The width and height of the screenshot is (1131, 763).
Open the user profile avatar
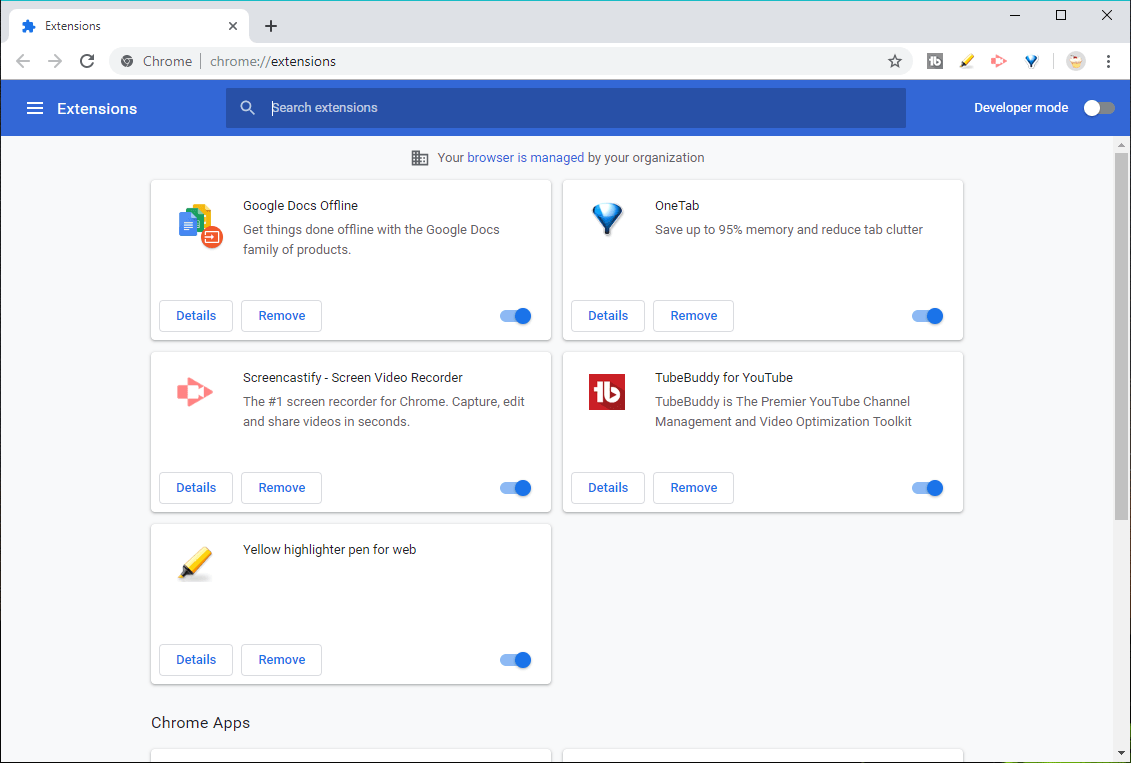[x=1075, y=61]
